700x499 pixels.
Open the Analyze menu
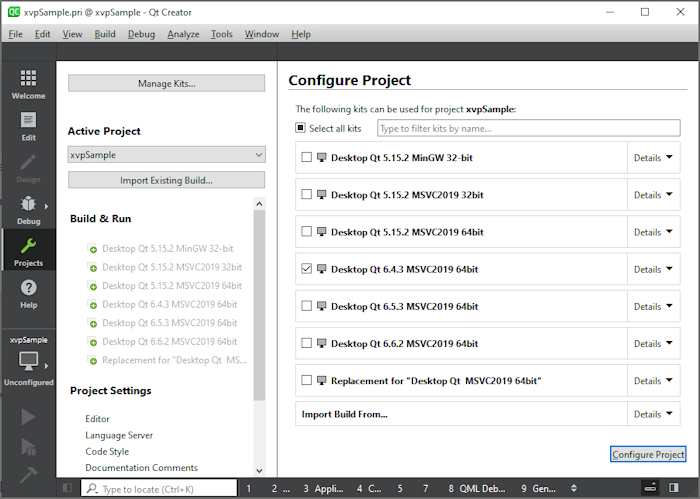(x=183, y=34)
